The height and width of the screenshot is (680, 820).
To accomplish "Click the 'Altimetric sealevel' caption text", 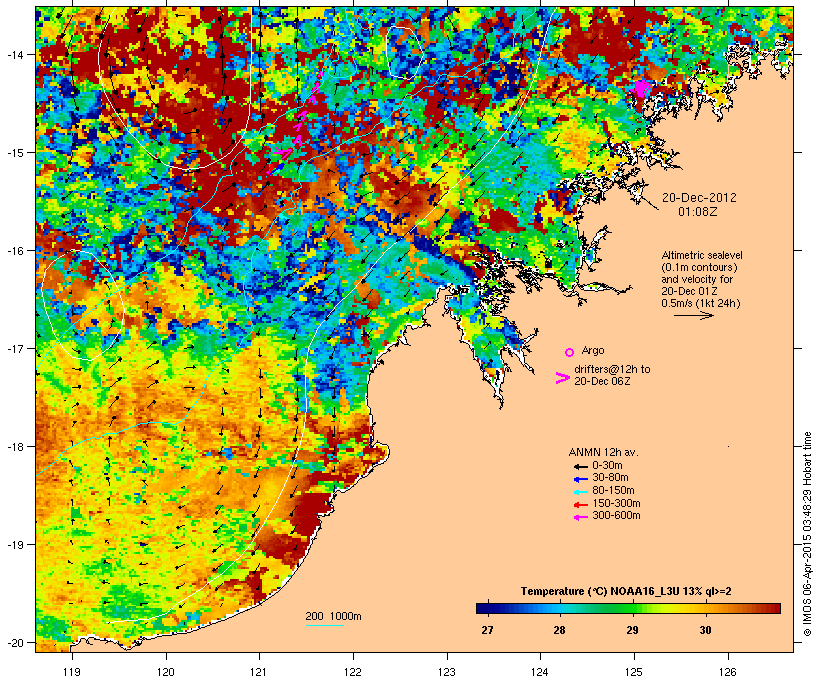I will (x=702, y=255).
